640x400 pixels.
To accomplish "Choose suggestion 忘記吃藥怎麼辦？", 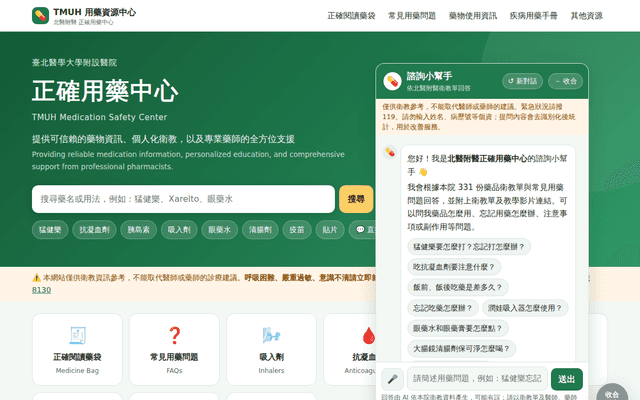I will tap(442, 308).
